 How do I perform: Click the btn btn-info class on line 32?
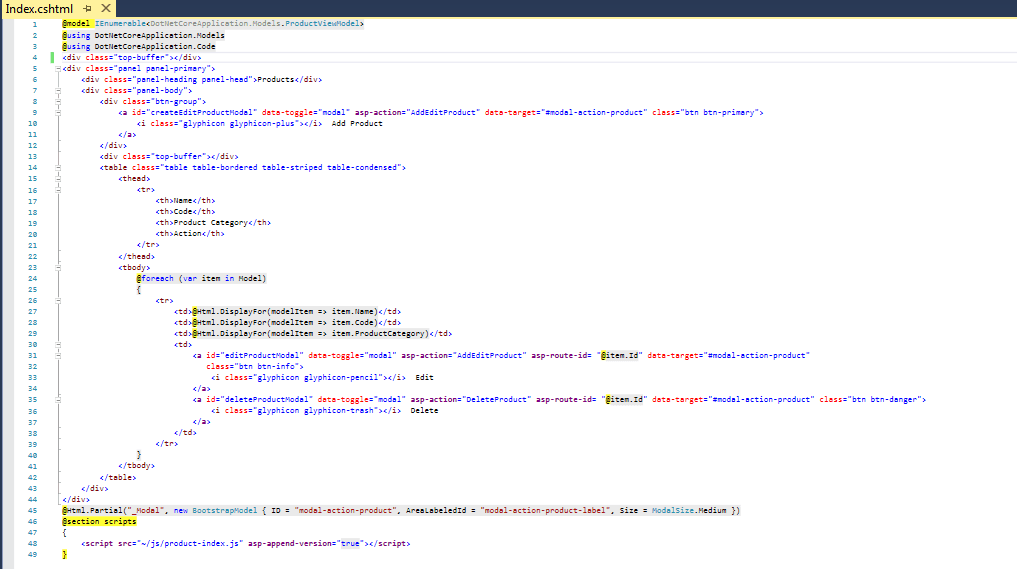click(255, 367)
